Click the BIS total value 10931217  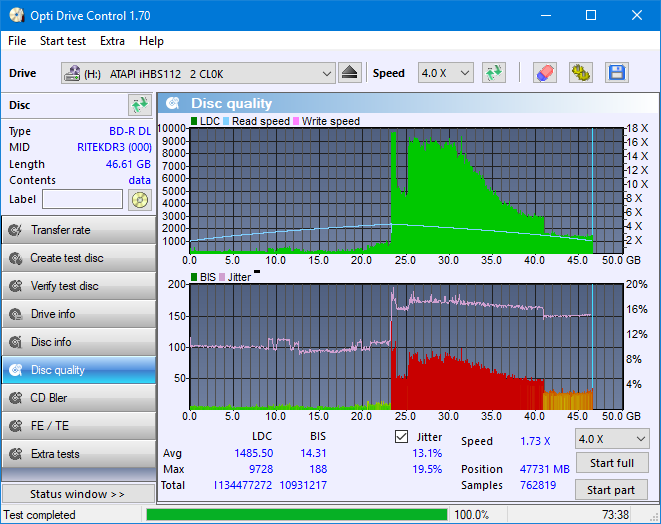click(303, 485)
